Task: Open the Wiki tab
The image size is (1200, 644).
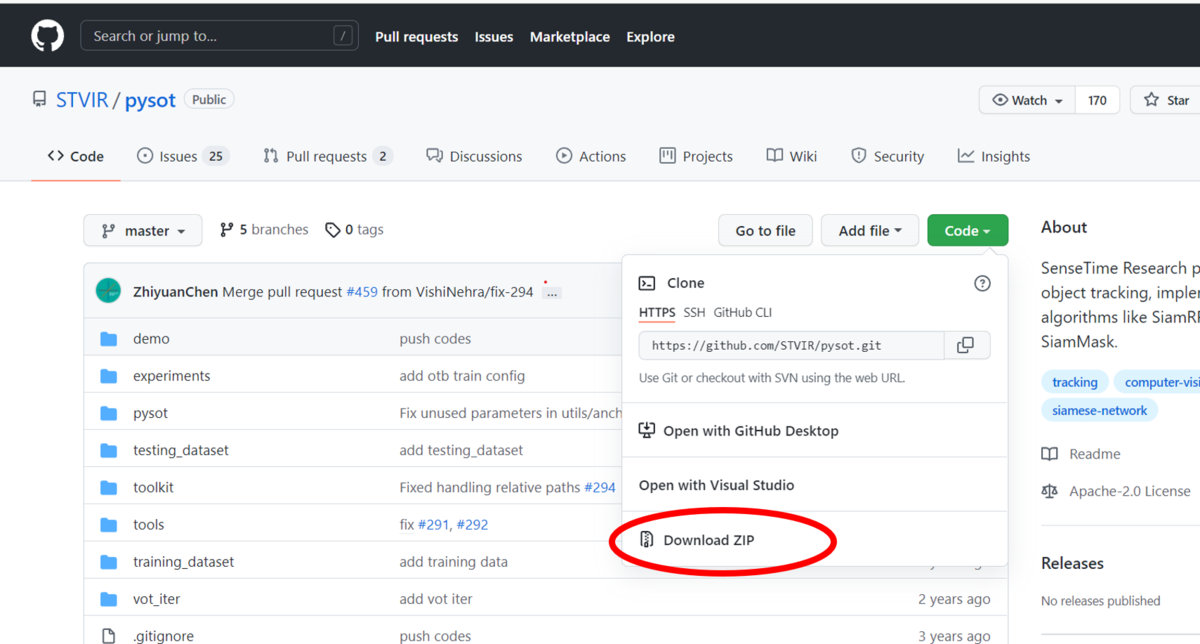Action: tap(792, 156)
